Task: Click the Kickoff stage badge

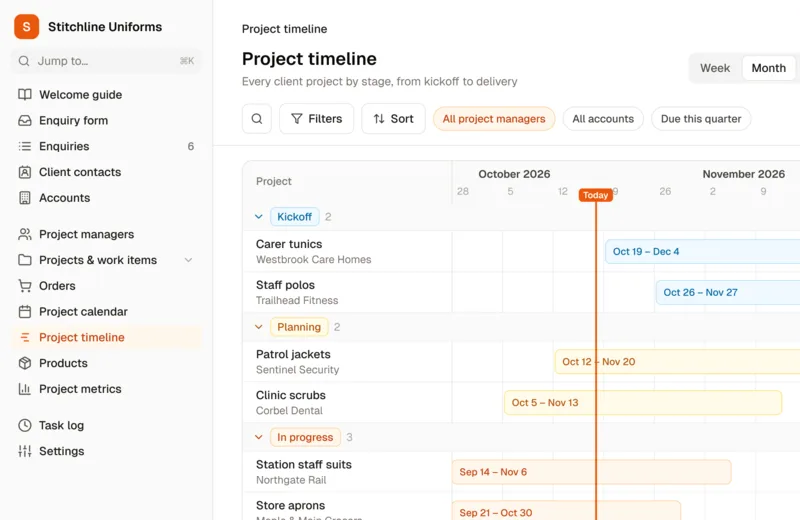Action: click(294, 217)
